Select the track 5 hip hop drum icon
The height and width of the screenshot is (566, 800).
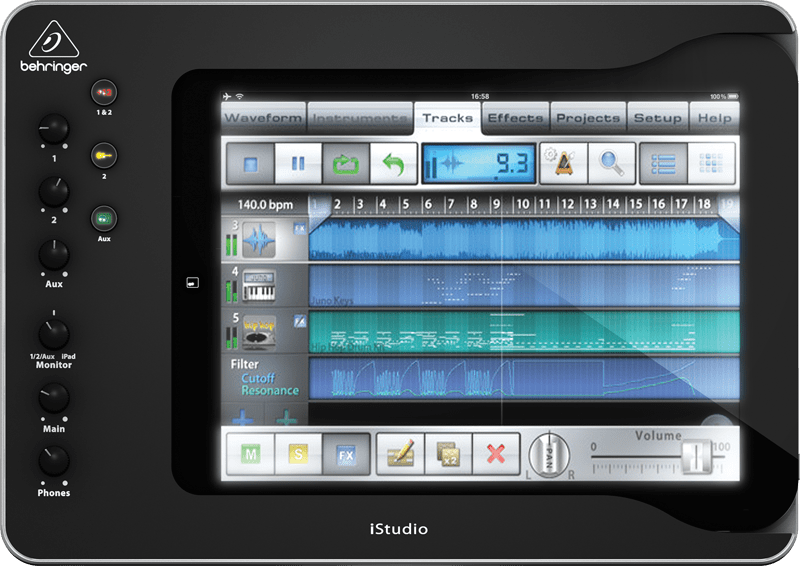[258, 332]
